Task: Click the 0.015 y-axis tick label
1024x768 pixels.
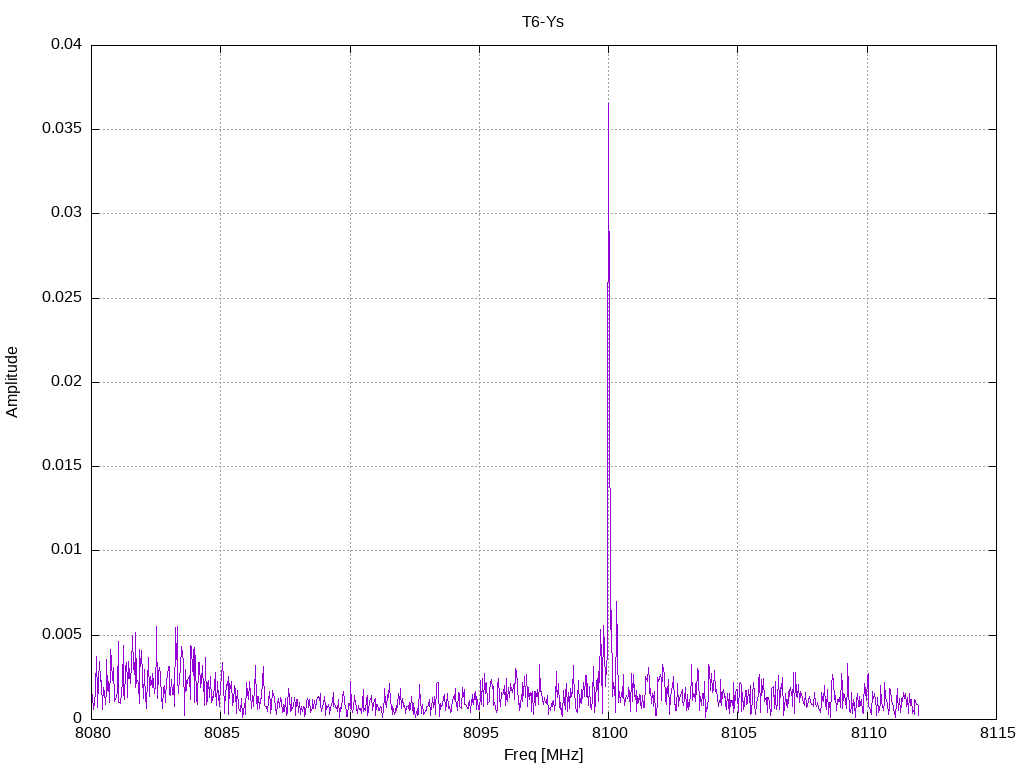Action: tap(62, 466)
